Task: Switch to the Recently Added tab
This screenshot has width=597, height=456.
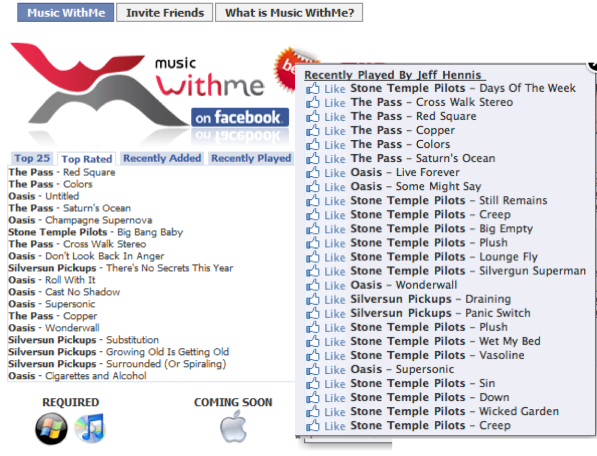Action: click(x=162, y=158)
